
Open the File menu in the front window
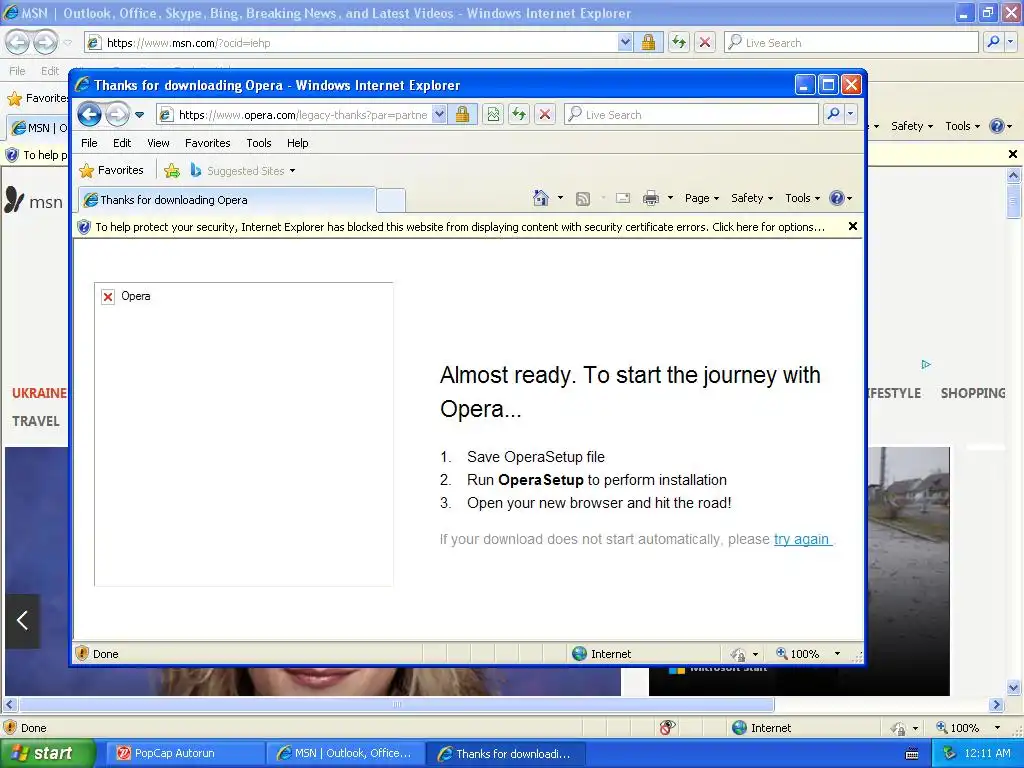pos(89,143)
